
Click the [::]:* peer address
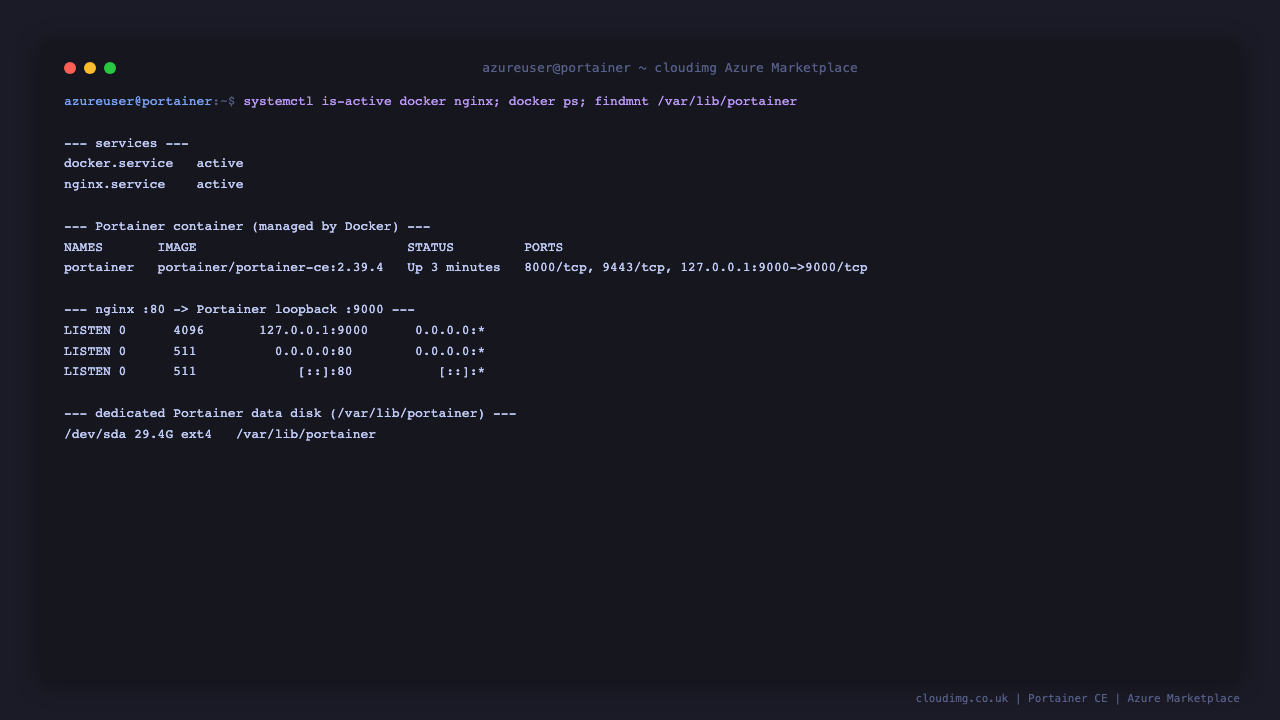(462, 372)
